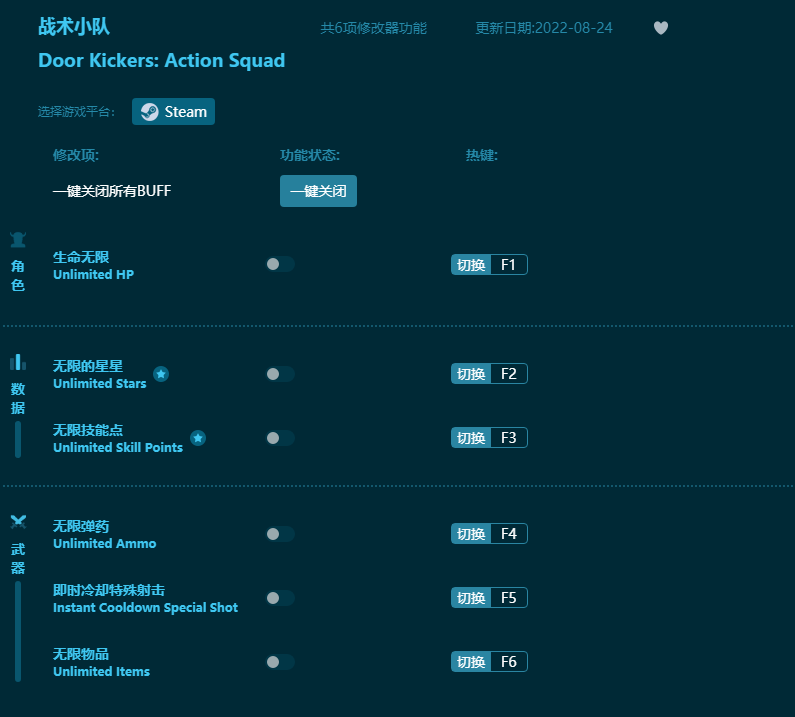Click the 选择游戏平台 label
Screen dimensions: 795x717
(x=77, y=112)
